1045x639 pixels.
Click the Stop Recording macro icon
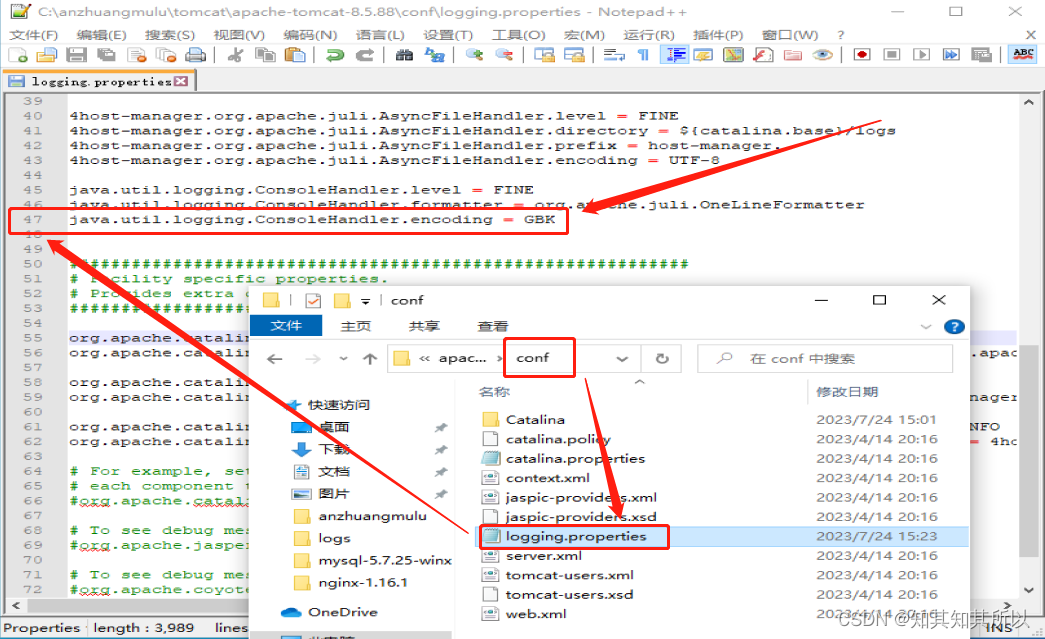(892, 55)
